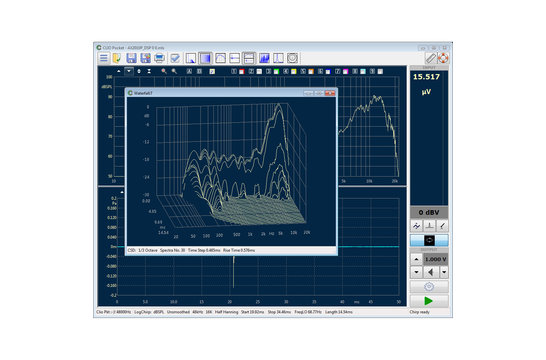Viewport: 546px width, 360px height.
Task: Open the pencil calibration tool icon
Action: (431, 58)
